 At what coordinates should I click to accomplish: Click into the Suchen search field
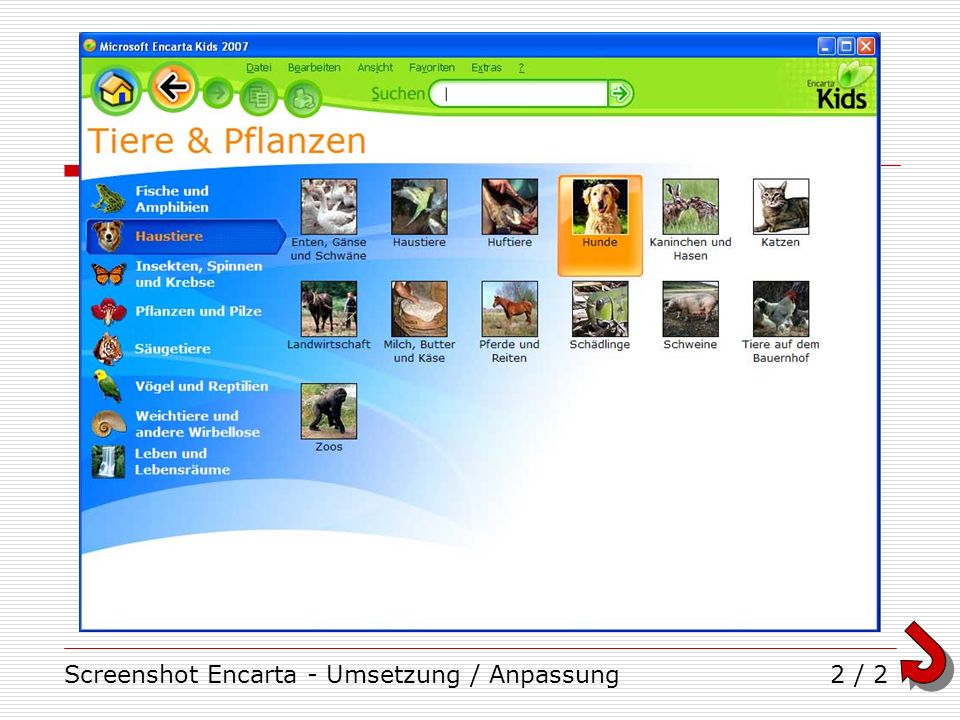pos(520,94)
